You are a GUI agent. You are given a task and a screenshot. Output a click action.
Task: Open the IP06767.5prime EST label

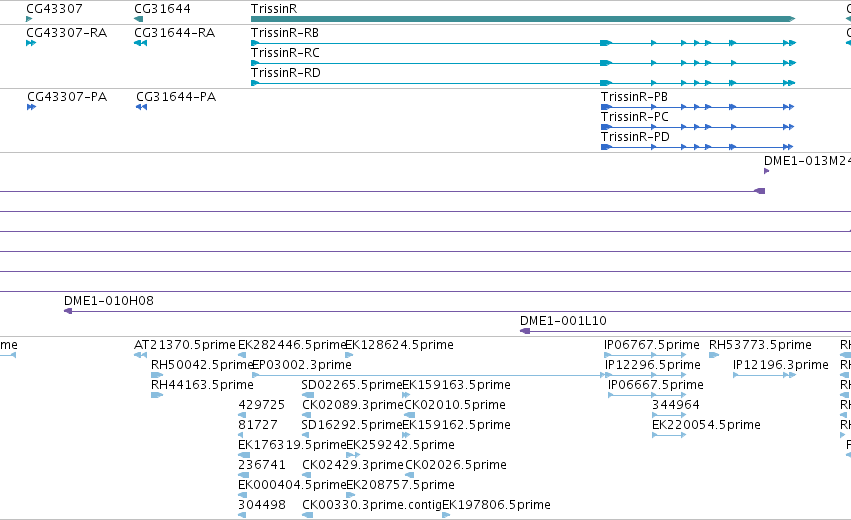[652, 345]
